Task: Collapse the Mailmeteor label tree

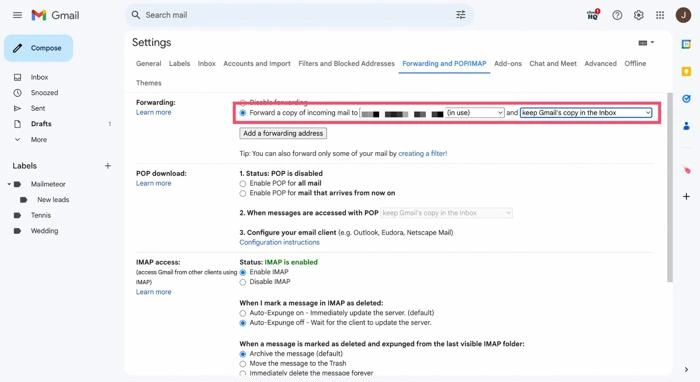Action: click(9, 184)
